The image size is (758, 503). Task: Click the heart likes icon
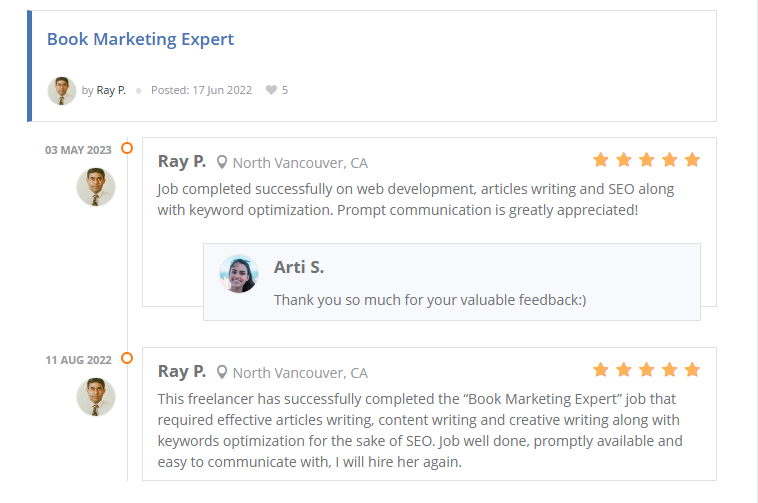tap(271, 90)
